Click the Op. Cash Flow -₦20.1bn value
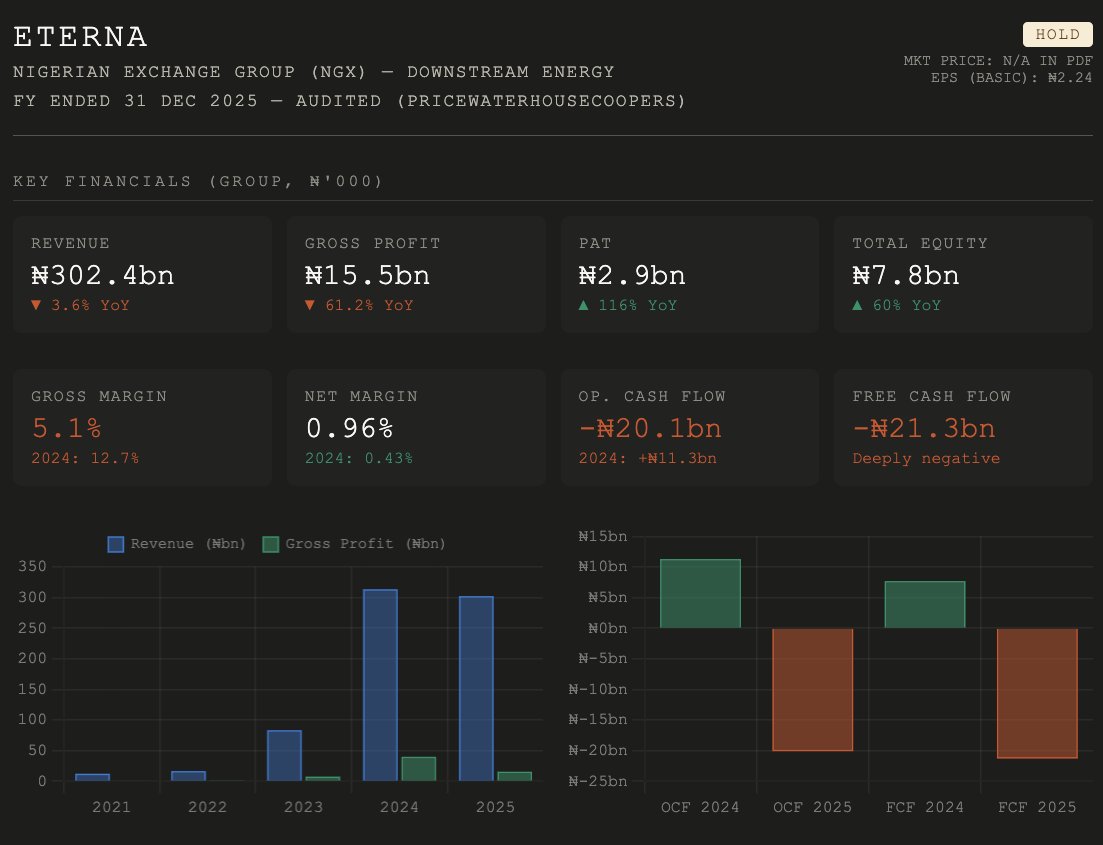The image size is (1103, 845). pyautogui.click(x=650, y=428)
